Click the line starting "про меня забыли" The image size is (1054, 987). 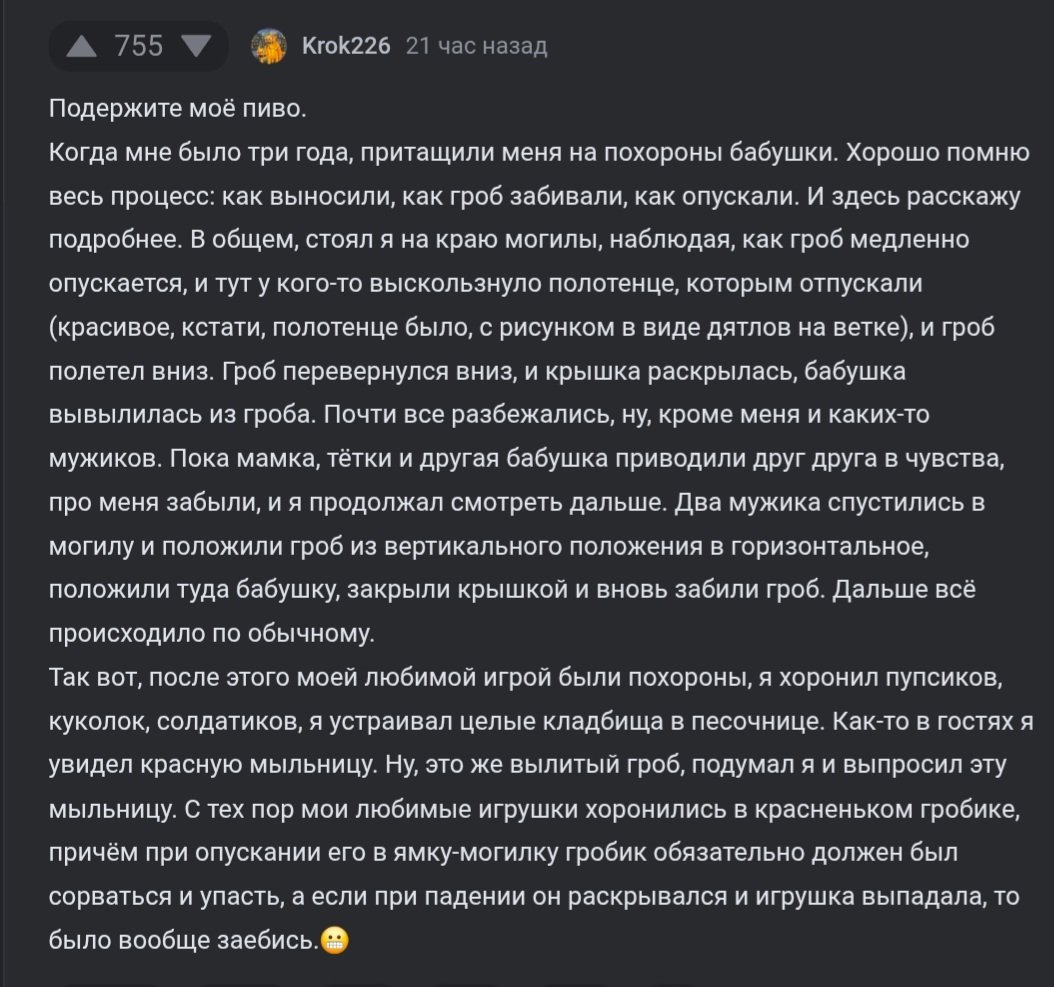[517, 502]
